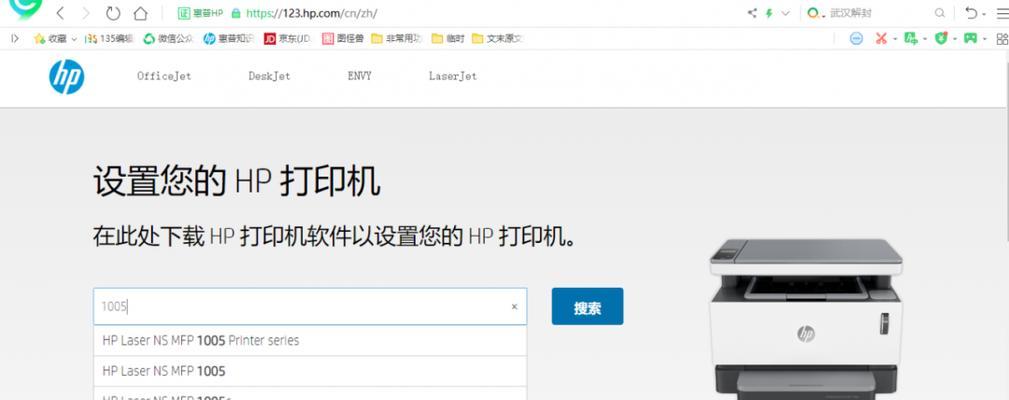The height and width of the screenshot is (400, 1009).
Task: Click the blue round extension icon
Action: (x=856, y=39)
